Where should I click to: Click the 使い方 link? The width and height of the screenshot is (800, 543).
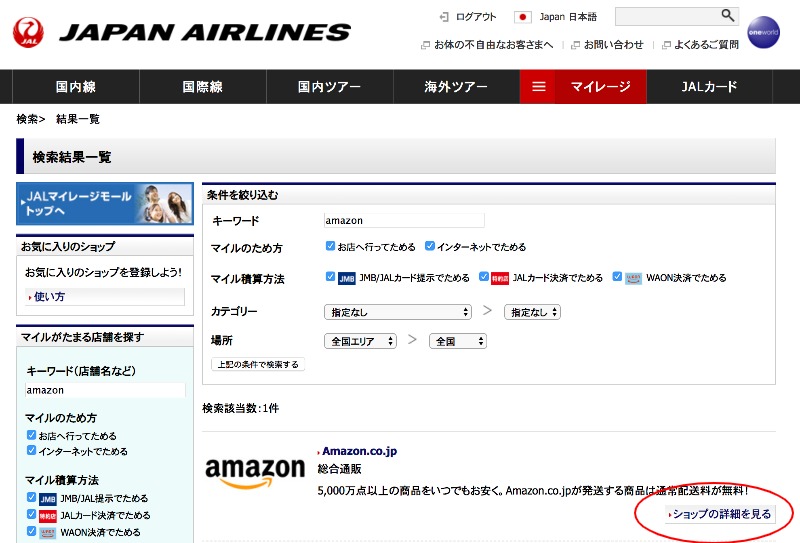[x=49, y=297]
